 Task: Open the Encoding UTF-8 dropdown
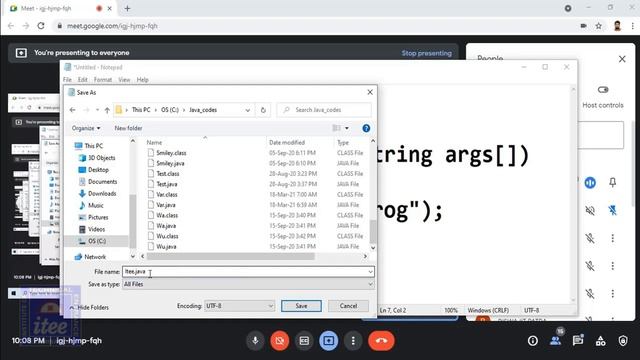(x=239, y=306)
